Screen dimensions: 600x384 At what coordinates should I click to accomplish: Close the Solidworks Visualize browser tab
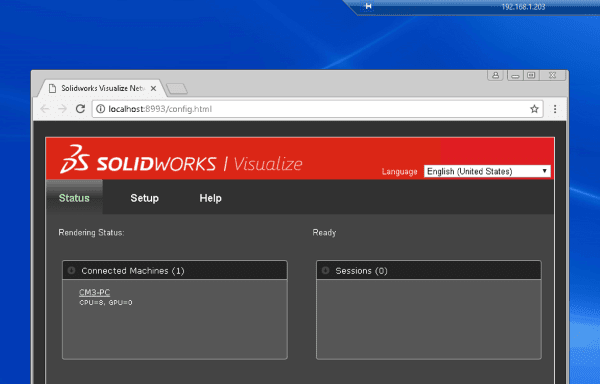tap(153, 88)
